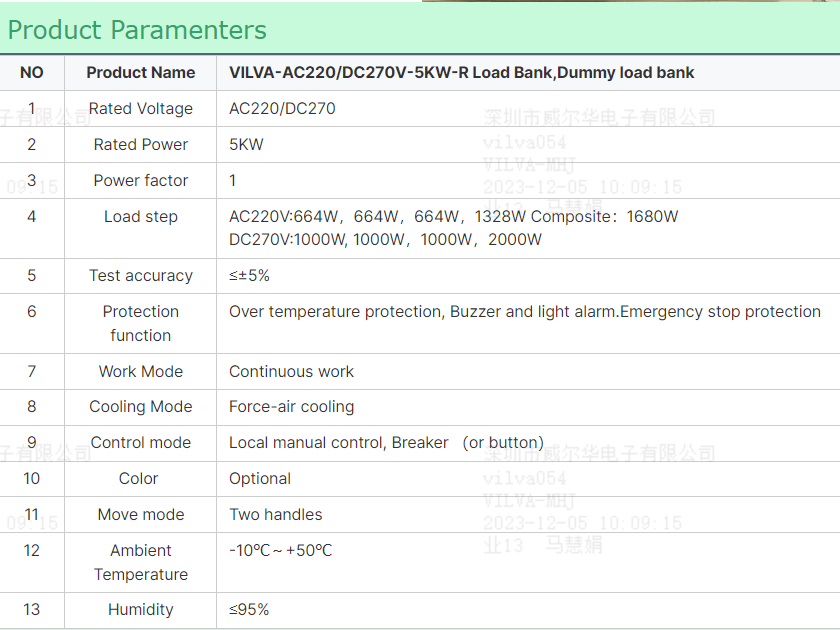The width and height of the screenshot is (840, 630).
Task: Select the "Continuous work" value
Action: 291,371
